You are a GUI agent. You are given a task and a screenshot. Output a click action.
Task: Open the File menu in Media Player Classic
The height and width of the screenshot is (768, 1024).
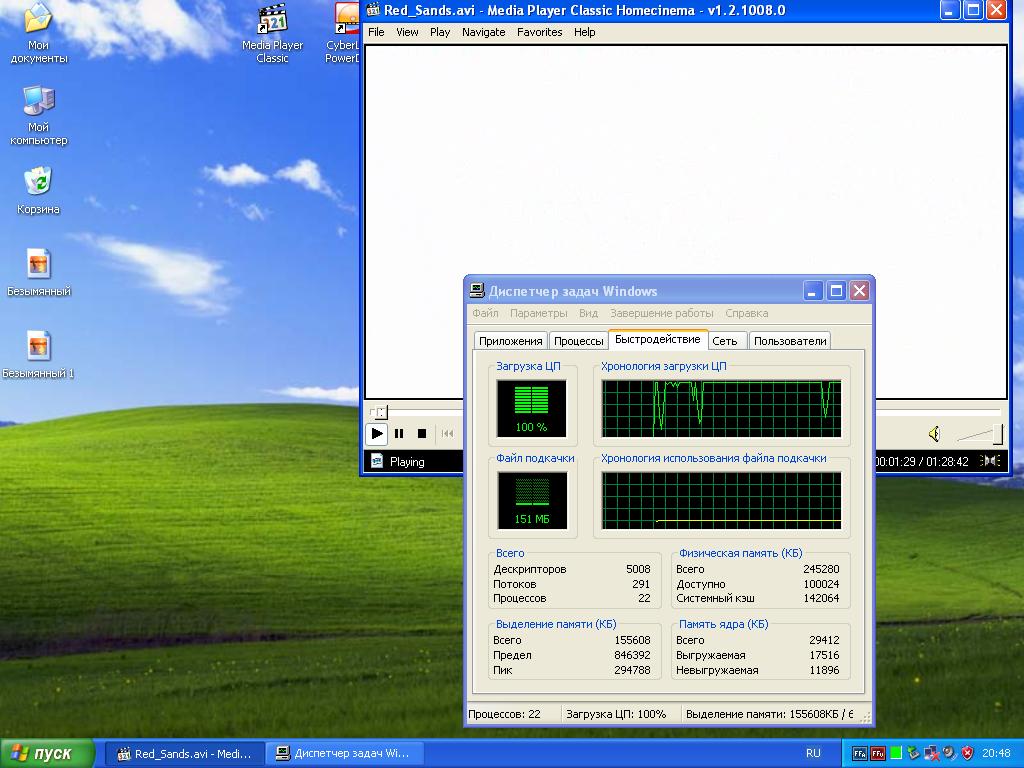pyautogui.click(x=376, y=32)
